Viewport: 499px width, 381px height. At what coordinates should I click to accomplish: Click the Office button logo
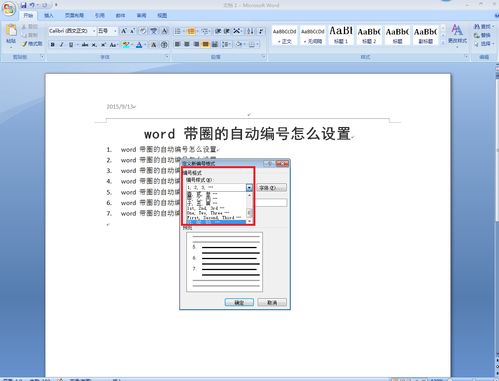[9, 8]
